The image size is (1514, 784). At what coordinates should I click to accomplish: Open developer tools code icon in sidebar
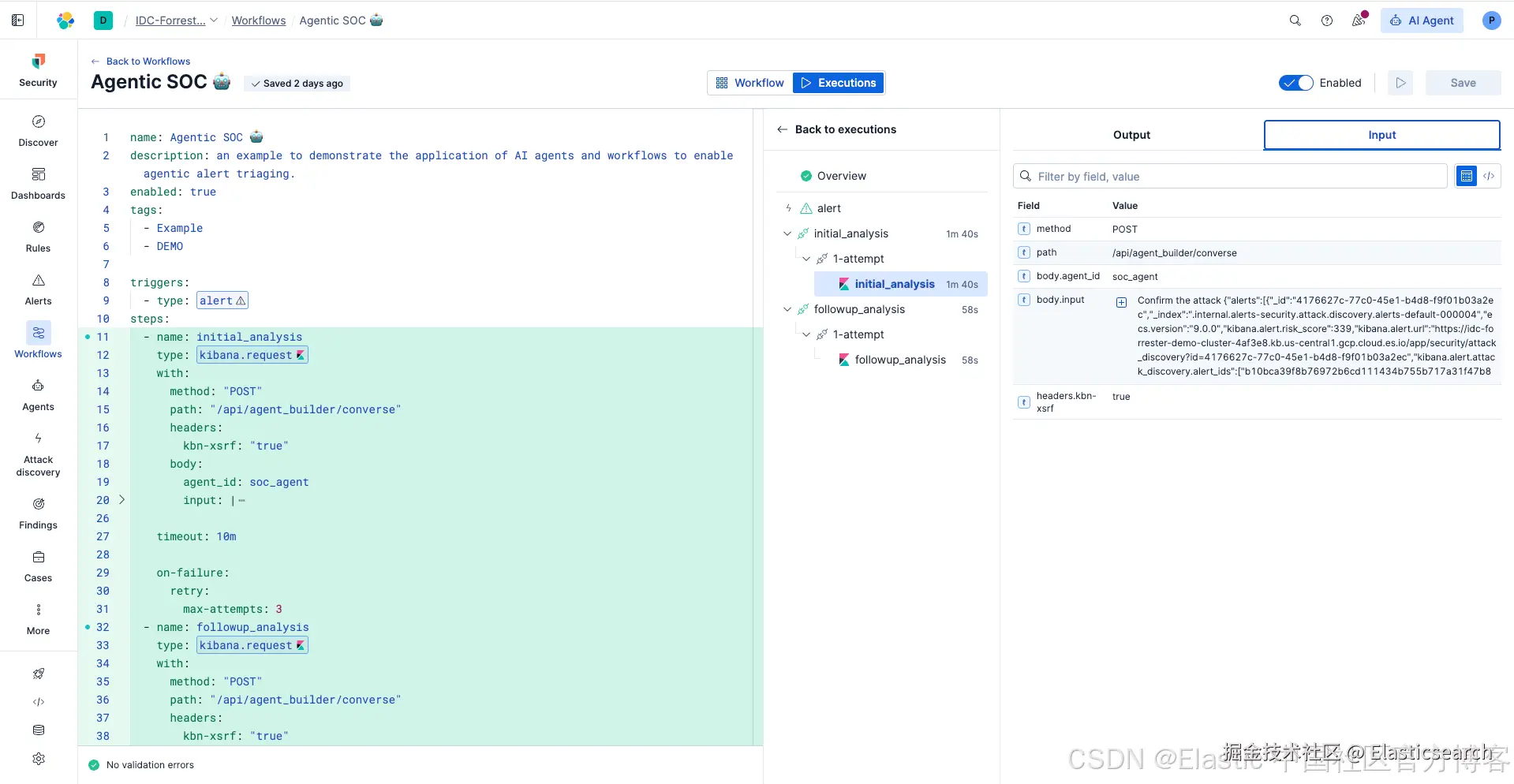[x=38, y=702]
